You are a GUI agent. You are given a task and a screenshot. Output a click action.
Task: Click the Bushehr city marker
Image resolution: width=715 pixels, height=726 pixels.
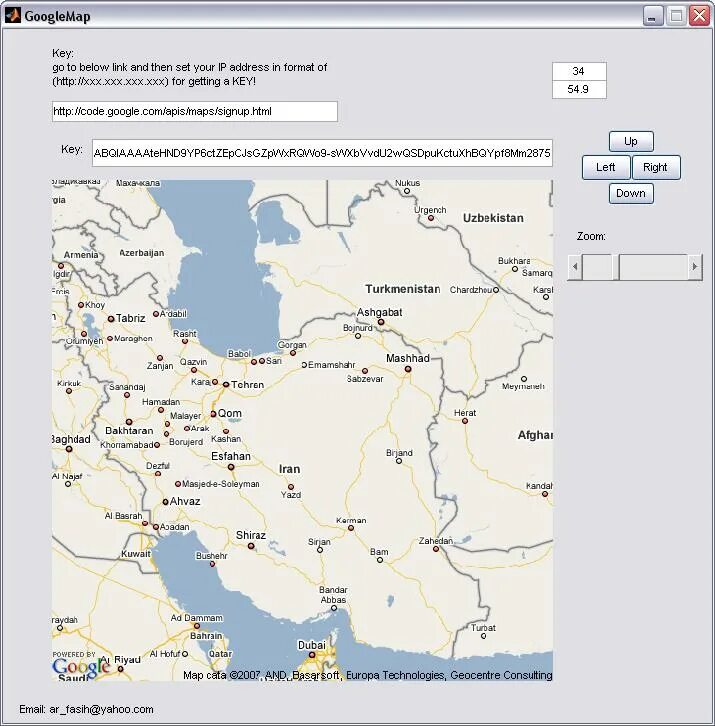pos(212,564)
